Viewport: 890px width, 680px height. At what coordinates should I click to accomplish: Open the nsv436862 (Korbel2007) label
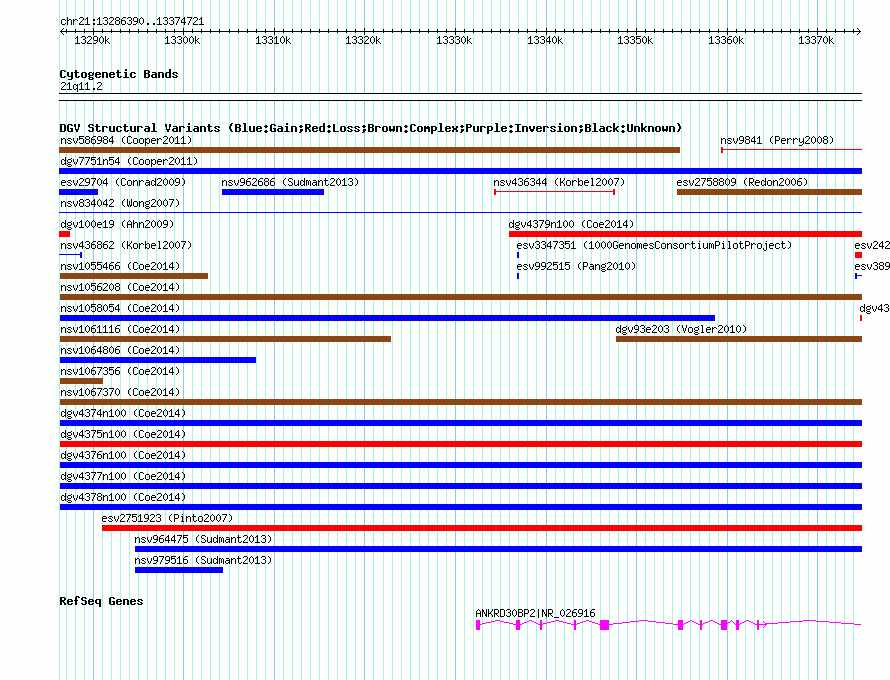(x=126, y=245)
